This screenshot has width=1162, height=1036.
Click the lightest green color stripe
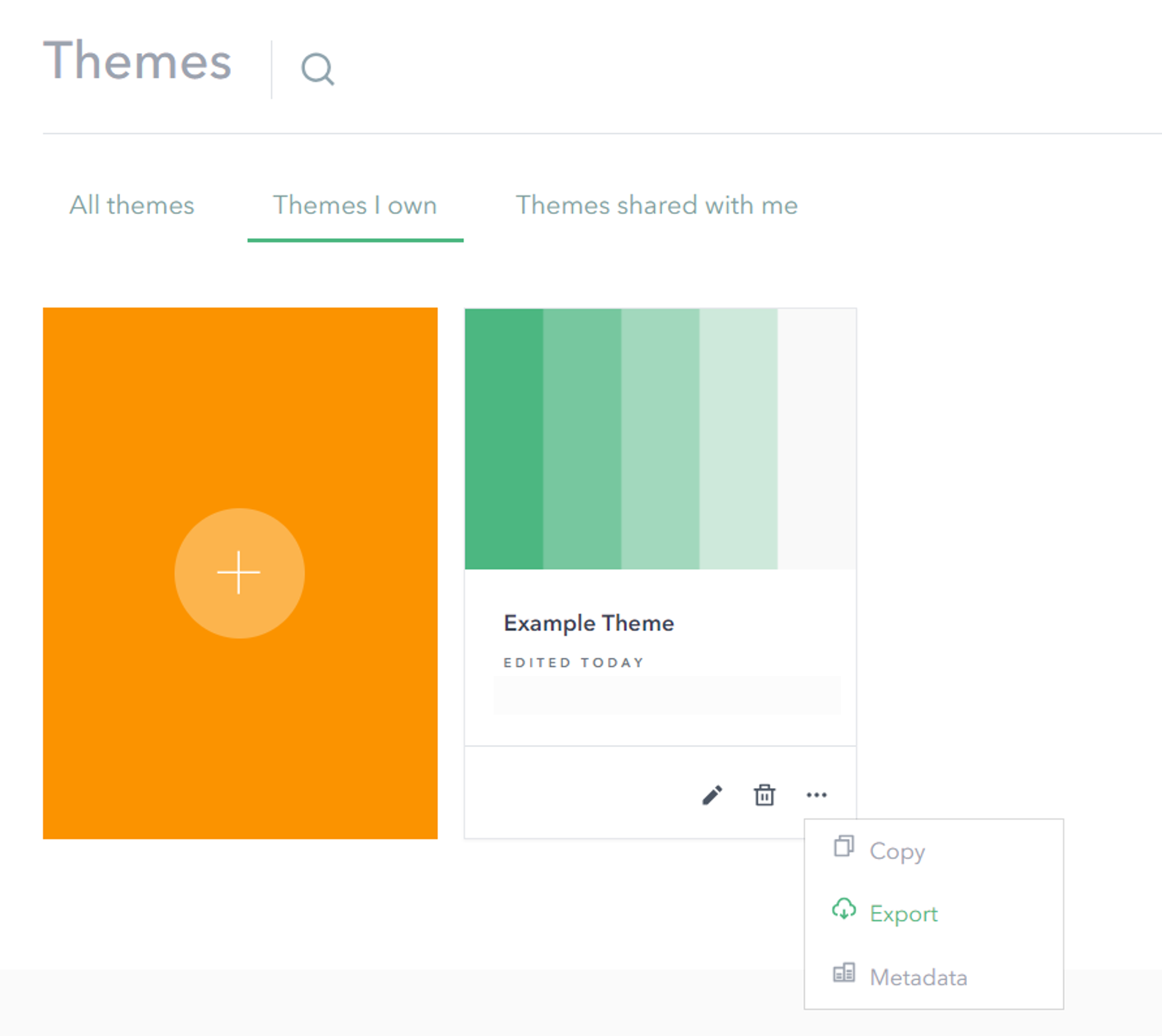(738, 438)
